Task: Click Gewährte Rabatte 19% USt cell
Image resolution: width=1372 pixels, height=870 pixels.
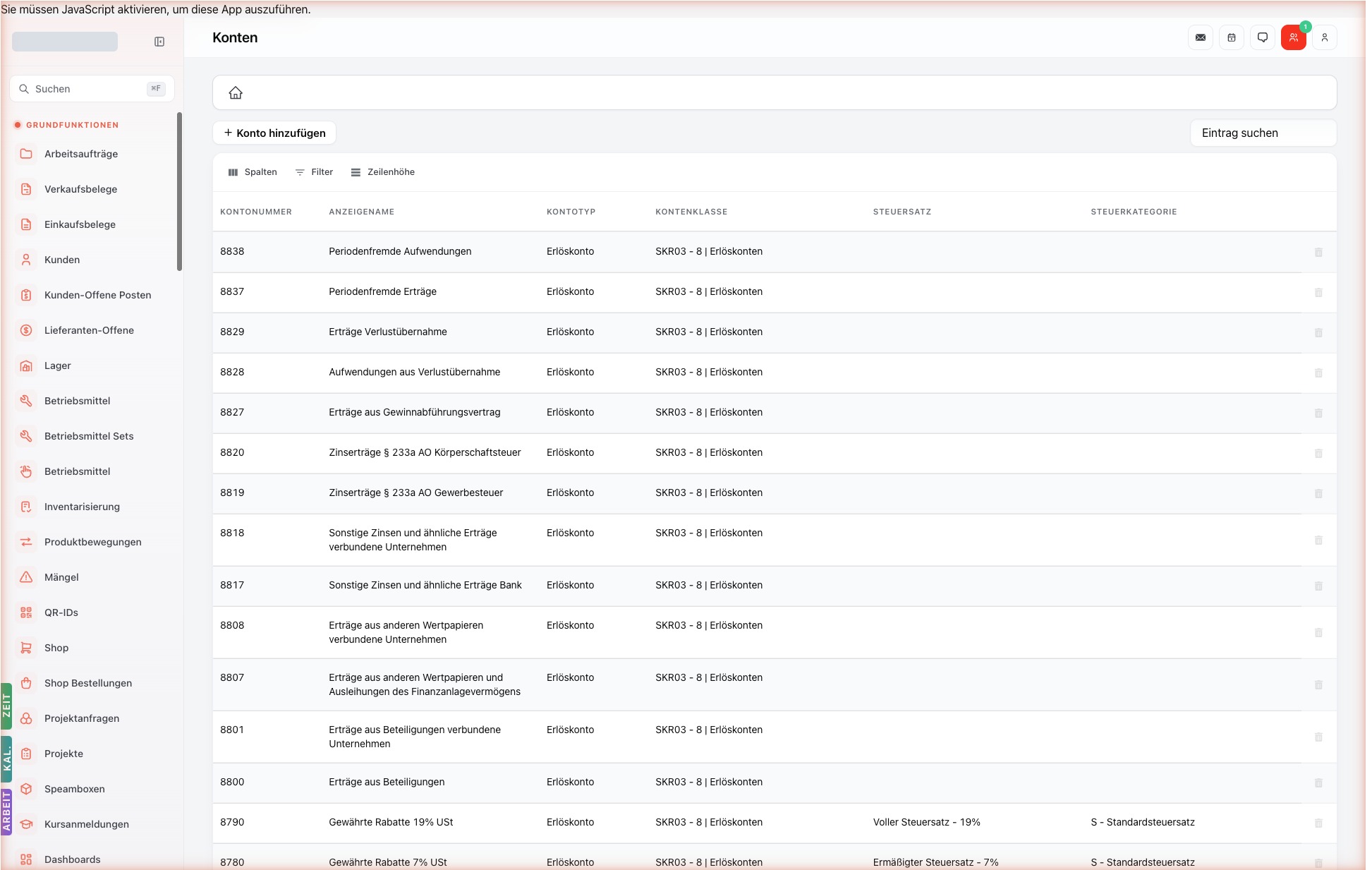Action: coord(391,822)
